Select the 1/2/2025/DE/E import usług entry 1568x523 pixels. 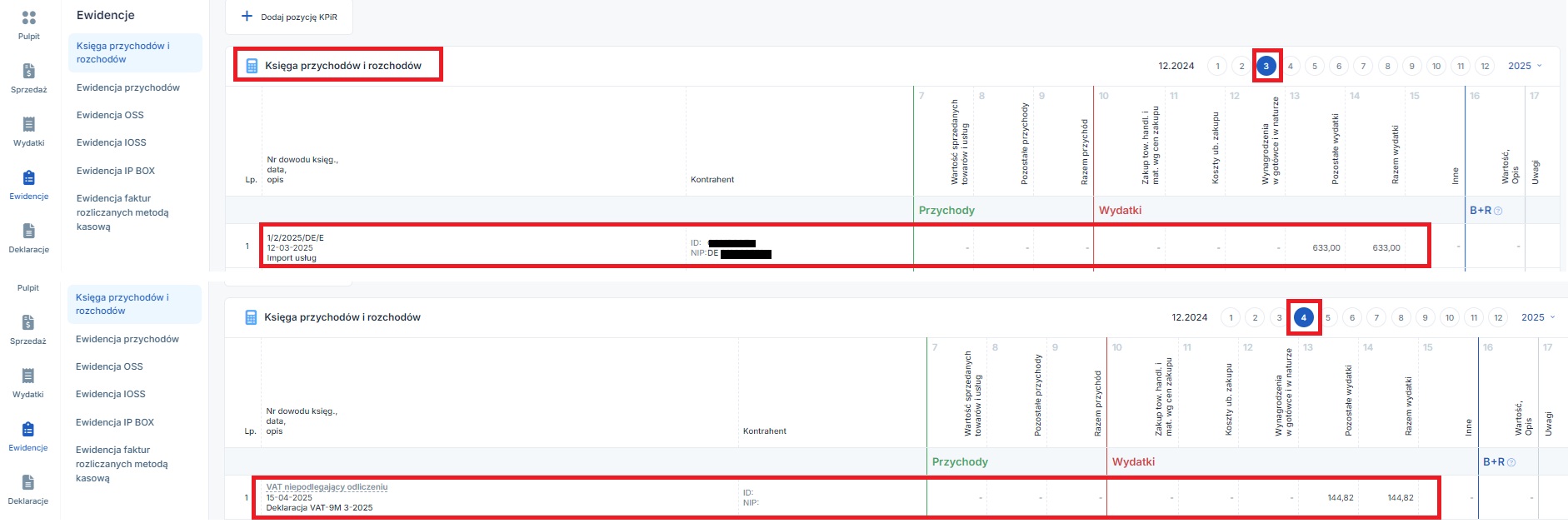coord(296,238)
